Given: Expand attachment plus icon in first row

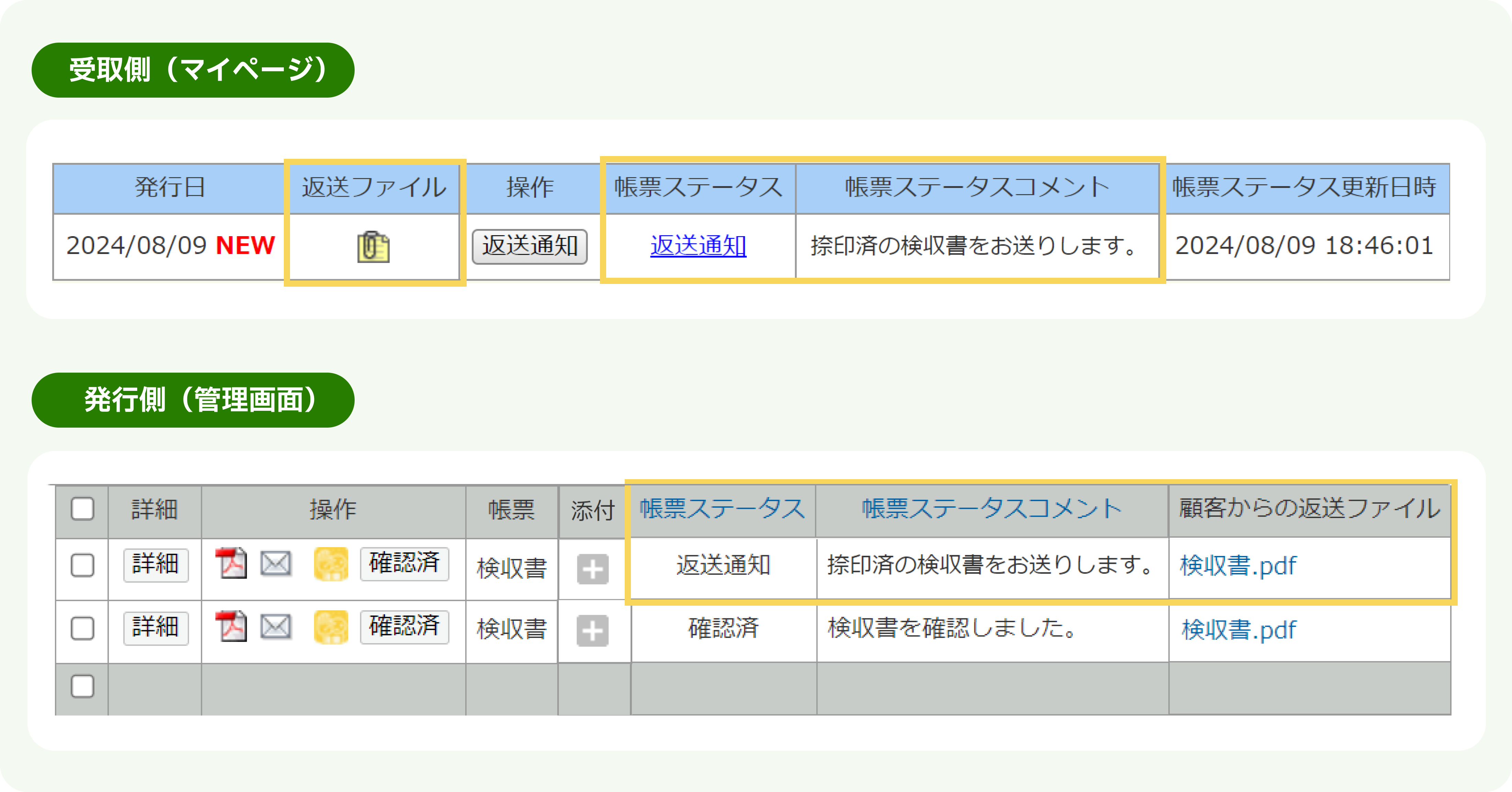Looking at the screenshot, I should [592, 569].
